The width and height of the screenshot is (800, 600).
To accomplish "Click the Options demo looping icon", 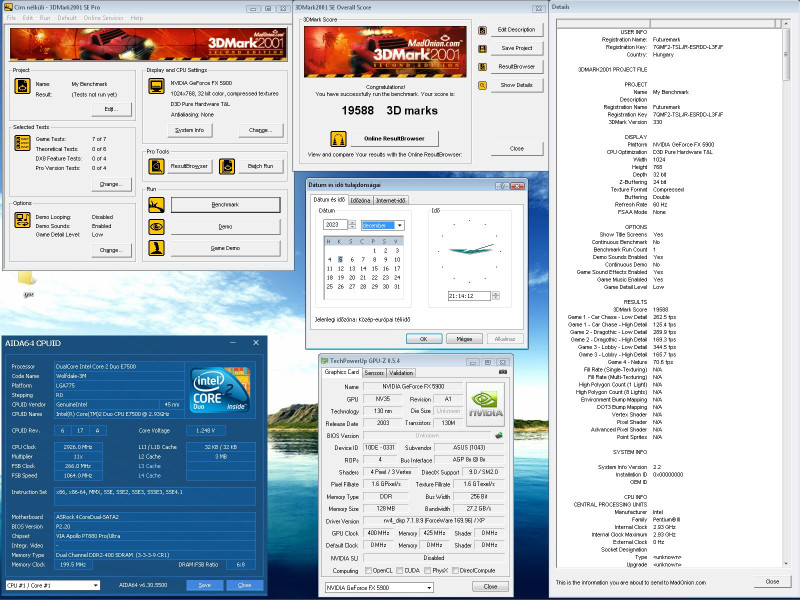I will [22, 220].
